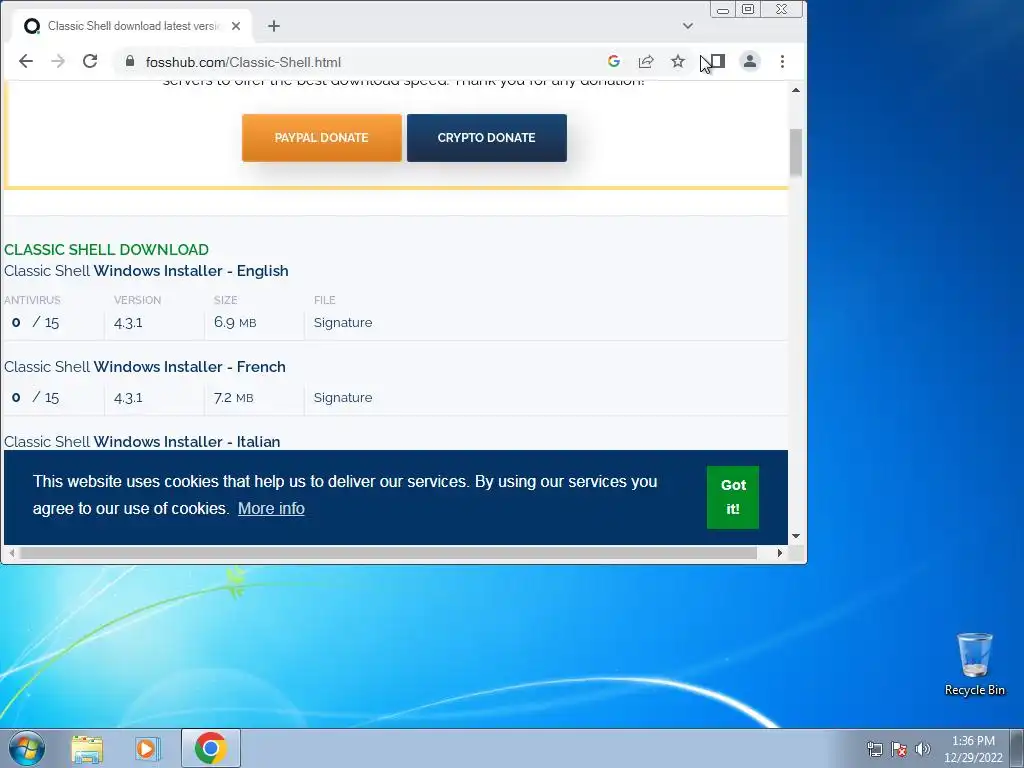
Task: Click the network tray icon
Action: (874, 749)
